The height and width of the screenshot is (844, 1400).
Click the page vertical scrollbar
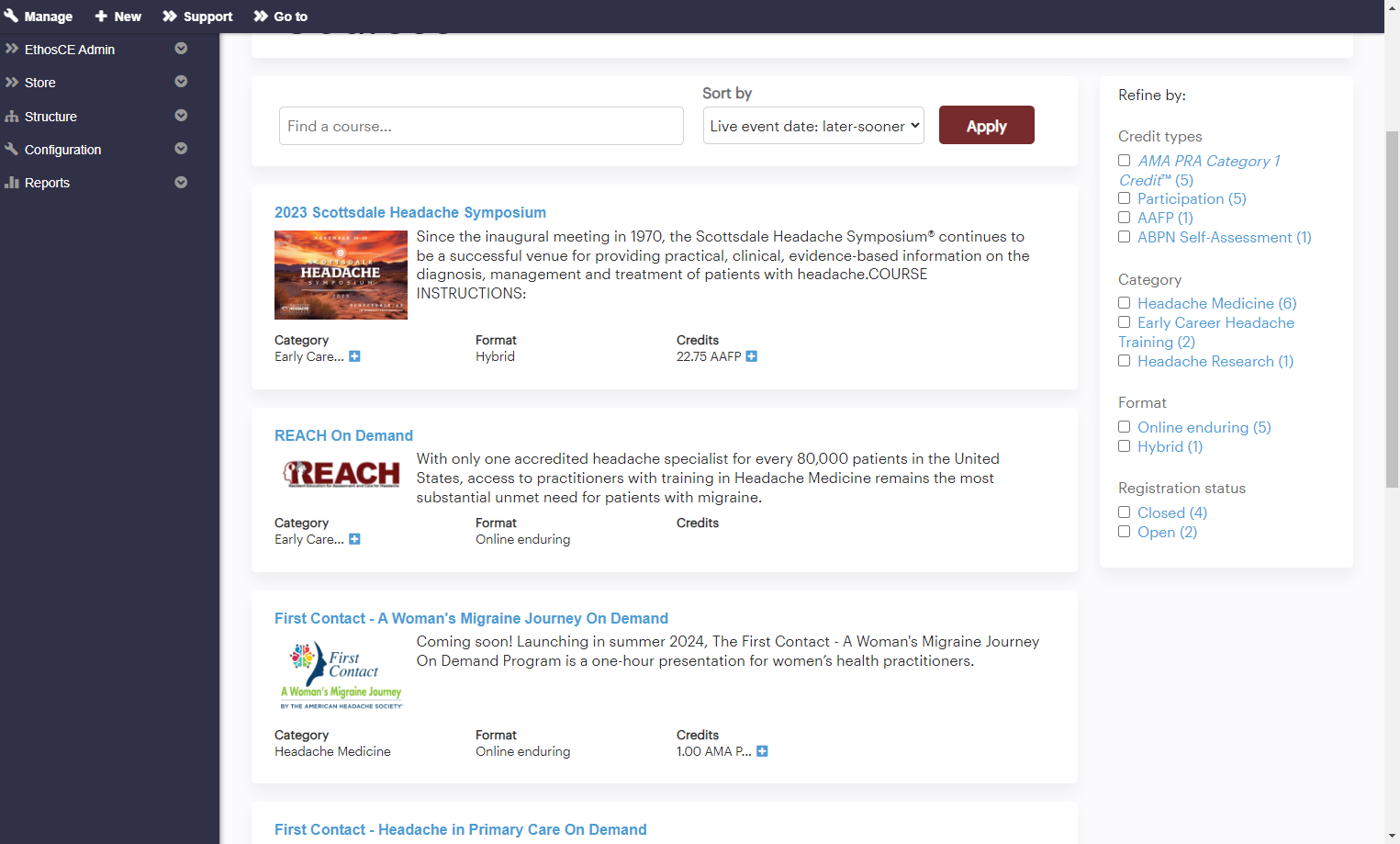(x=1392, y=310)
